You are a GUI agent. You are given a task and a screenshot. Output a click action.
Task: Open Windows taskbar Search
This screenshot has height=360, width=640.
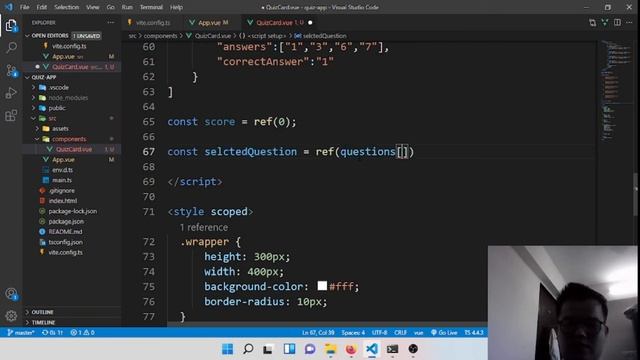pos(248,349)
